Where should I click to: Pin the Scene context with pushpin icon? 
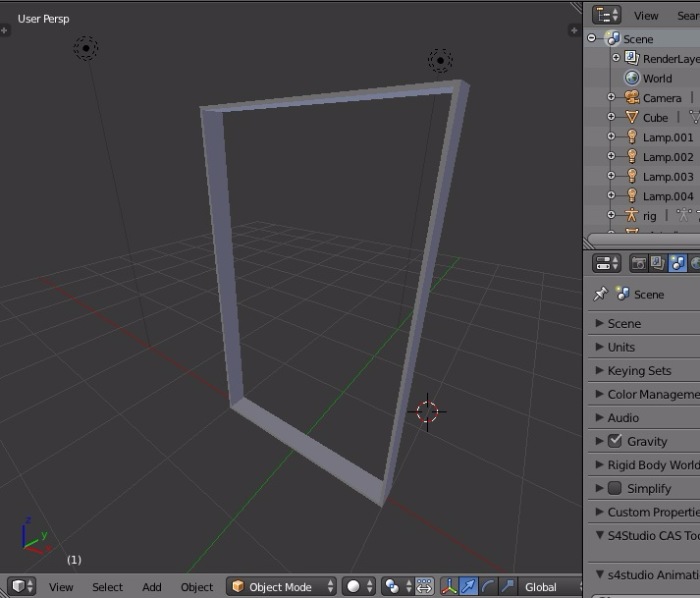(600, 294)
